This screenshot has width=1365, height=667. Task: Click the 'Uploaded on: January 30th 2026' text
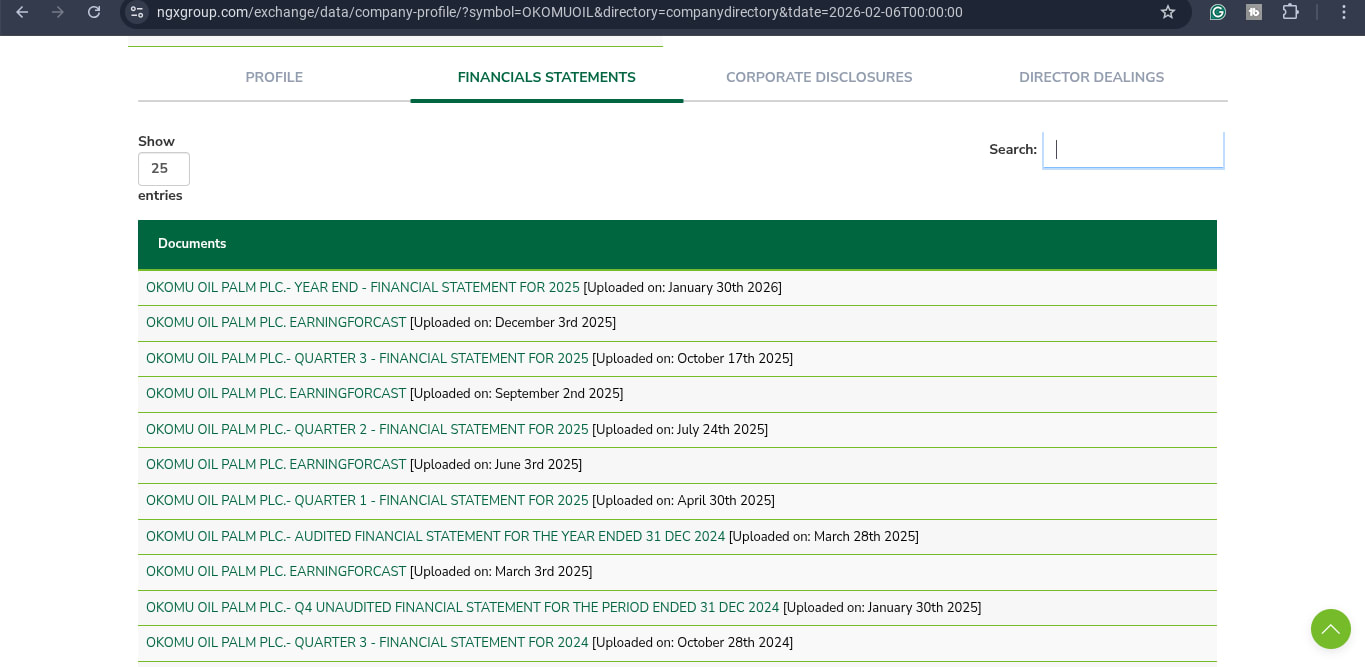click(x=683, y=288)
